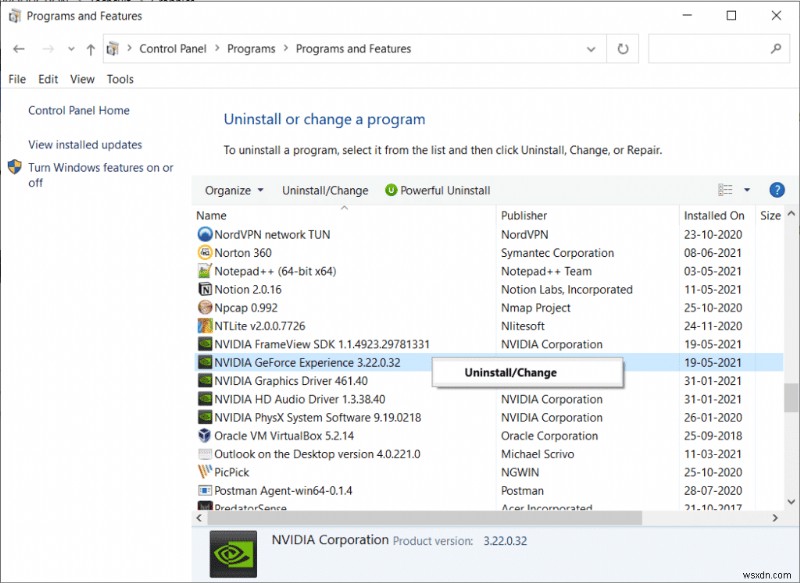
Task: Open Help via the question mark icon
Action: pos(777,190)
